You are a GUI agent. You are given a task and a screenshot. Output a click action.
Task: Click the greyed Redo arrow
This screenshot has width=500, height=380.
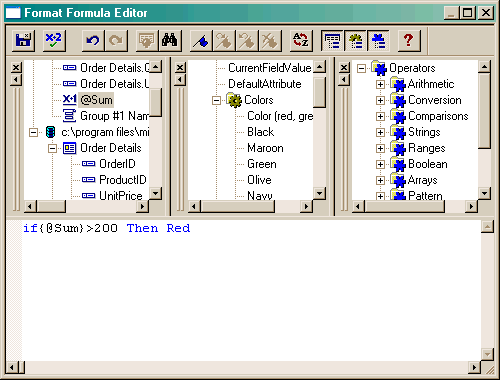click(x=116, y=40)
